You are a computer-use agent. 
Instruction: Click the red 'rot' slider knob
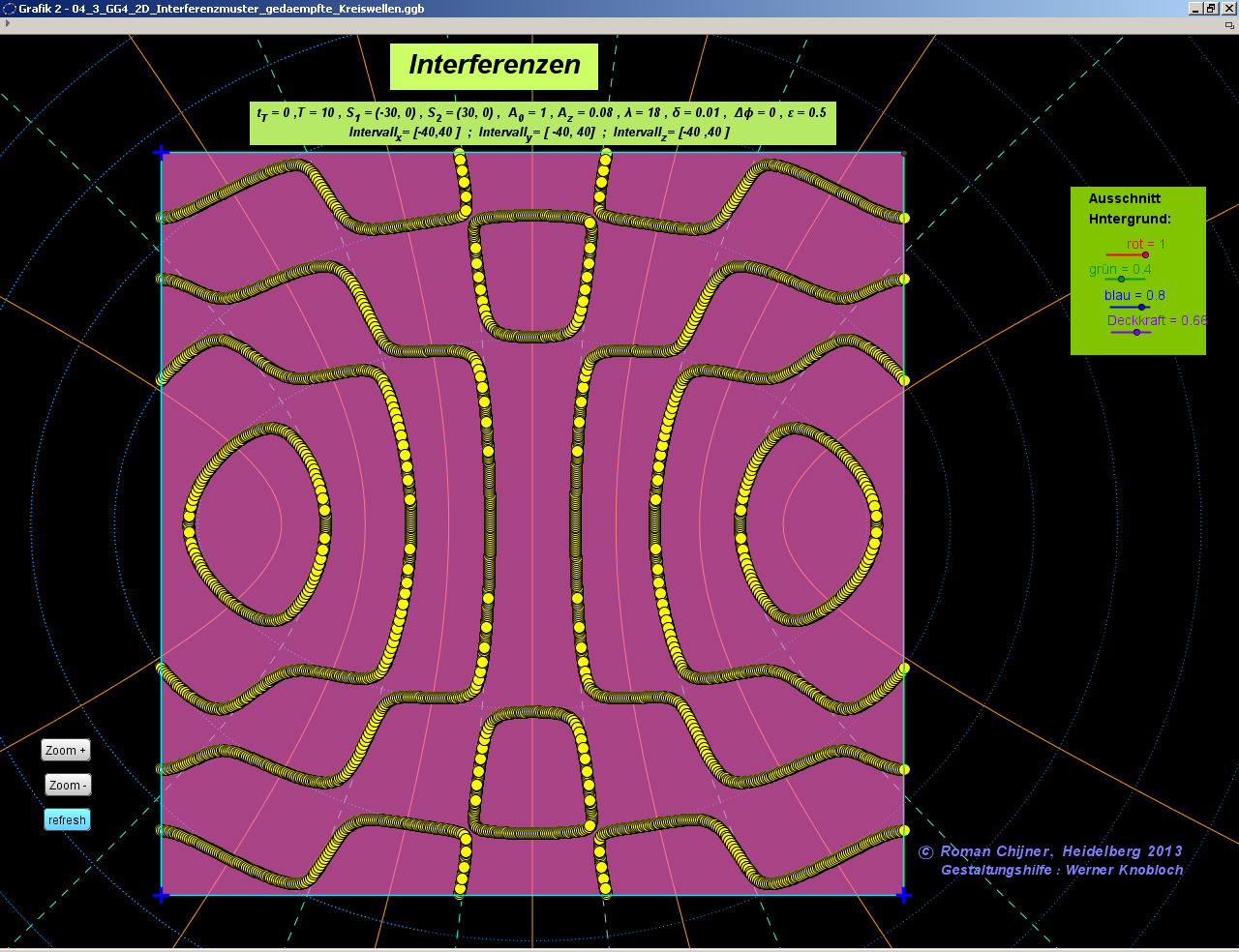tap(1145, 255)
